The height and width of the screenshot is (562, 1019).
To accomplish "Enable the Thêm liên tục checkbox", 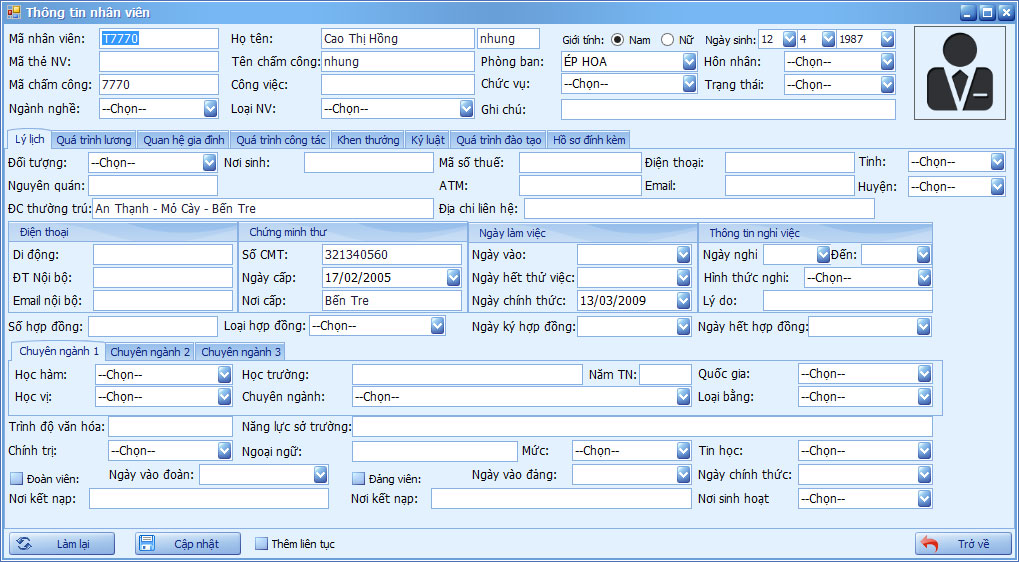I will tap(261, 544).
